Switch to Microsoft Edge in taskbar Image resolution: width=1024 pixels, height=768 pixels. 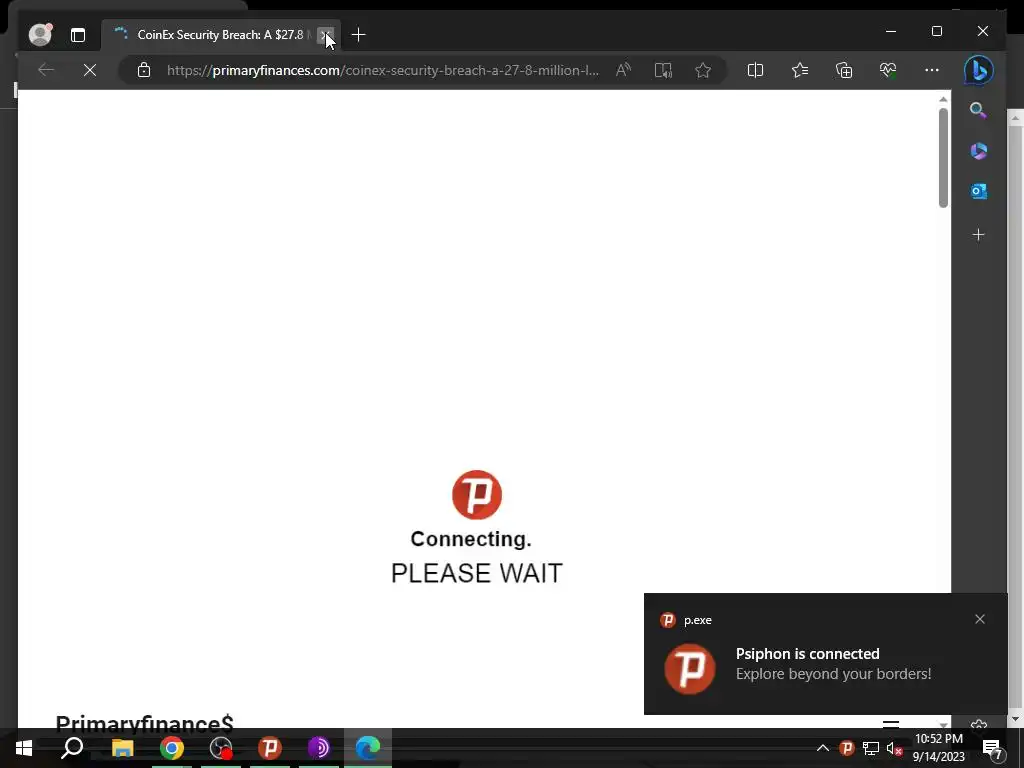368,748
